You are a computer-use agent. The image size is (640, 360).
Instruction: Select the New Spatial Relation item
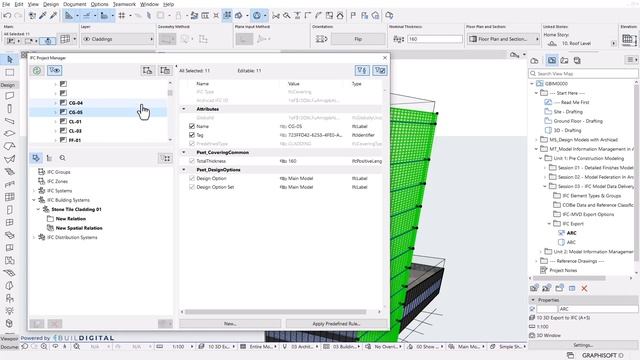[79, 228]
